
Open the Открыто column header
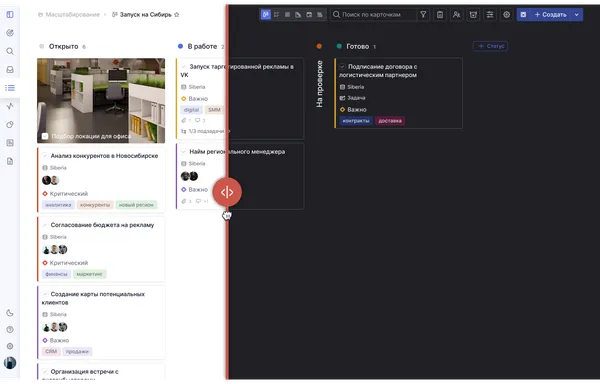[x=64, y=46]
